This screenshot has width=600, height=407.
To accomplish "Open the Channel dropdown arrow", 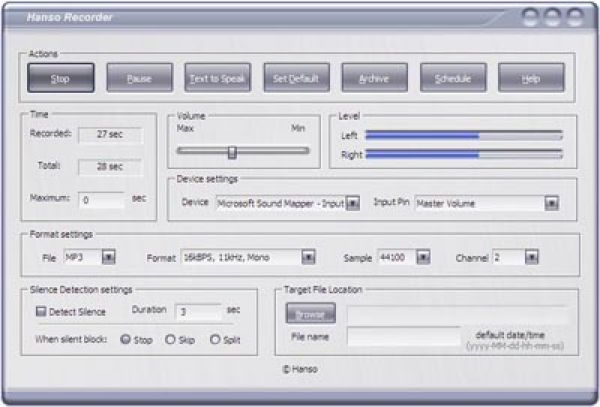I will [532, 257].
